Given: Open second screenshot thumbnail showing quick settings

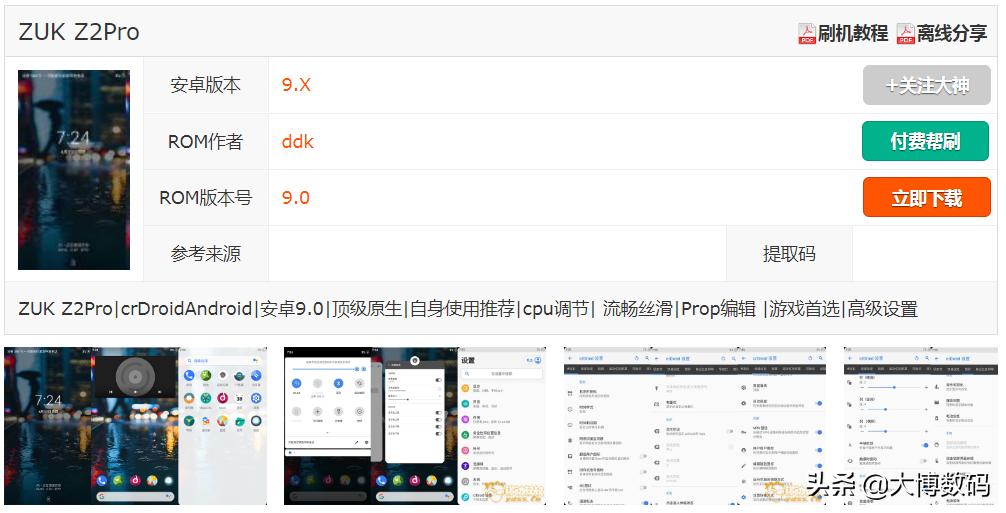Looking at the screenshot, I should (415, 426).
